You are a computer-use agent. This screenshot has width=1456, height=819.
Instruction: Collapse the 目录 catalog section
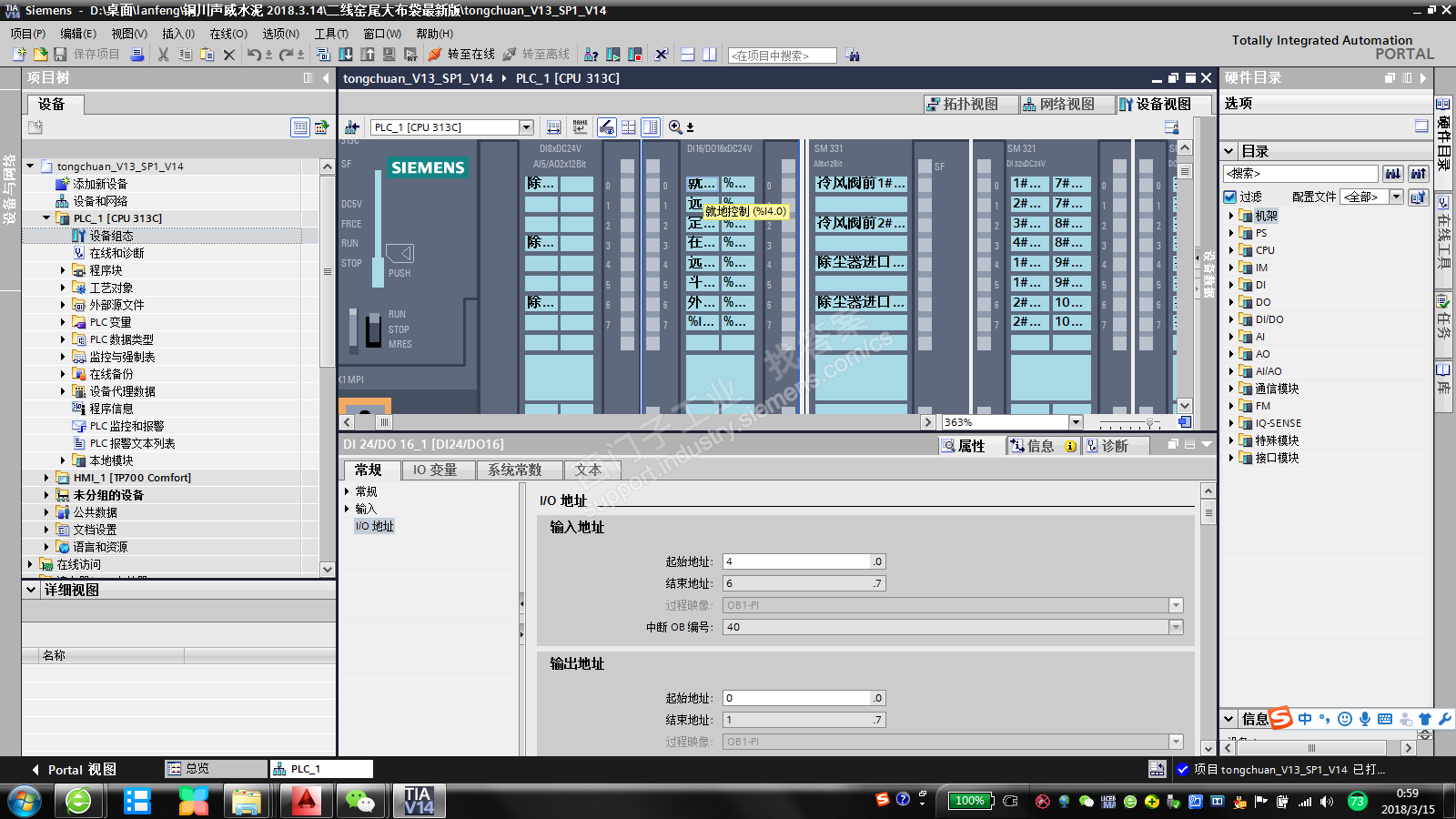coord(1228,151)
